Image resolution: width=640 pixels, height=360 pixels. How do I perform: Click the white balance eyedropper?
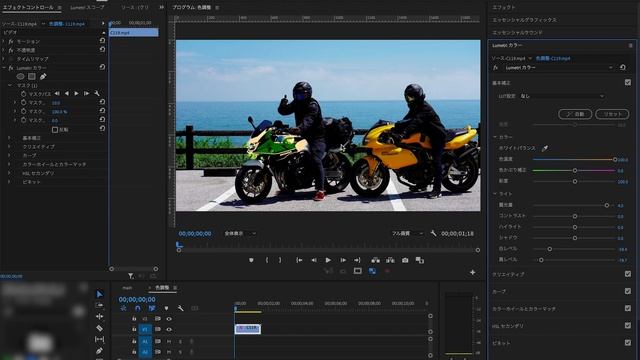click(544, 148)
